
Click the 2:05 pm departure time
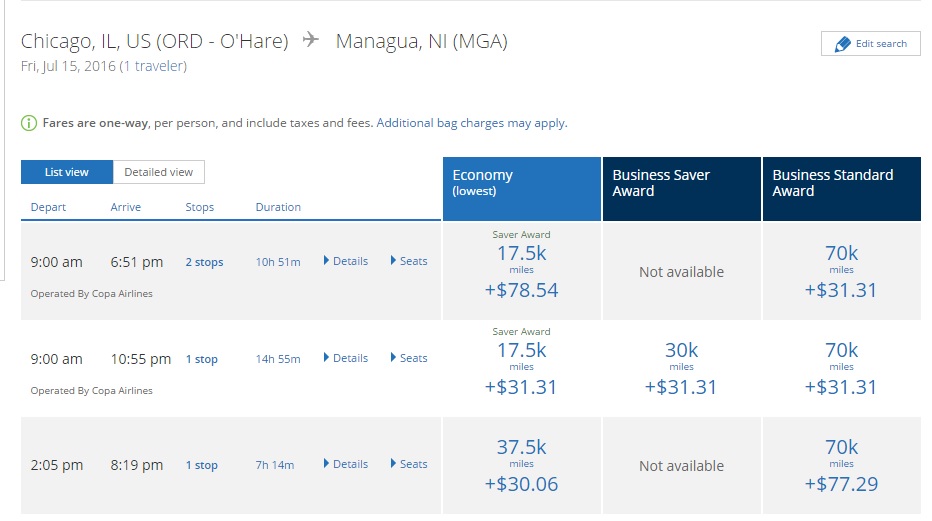coord(56,465)
